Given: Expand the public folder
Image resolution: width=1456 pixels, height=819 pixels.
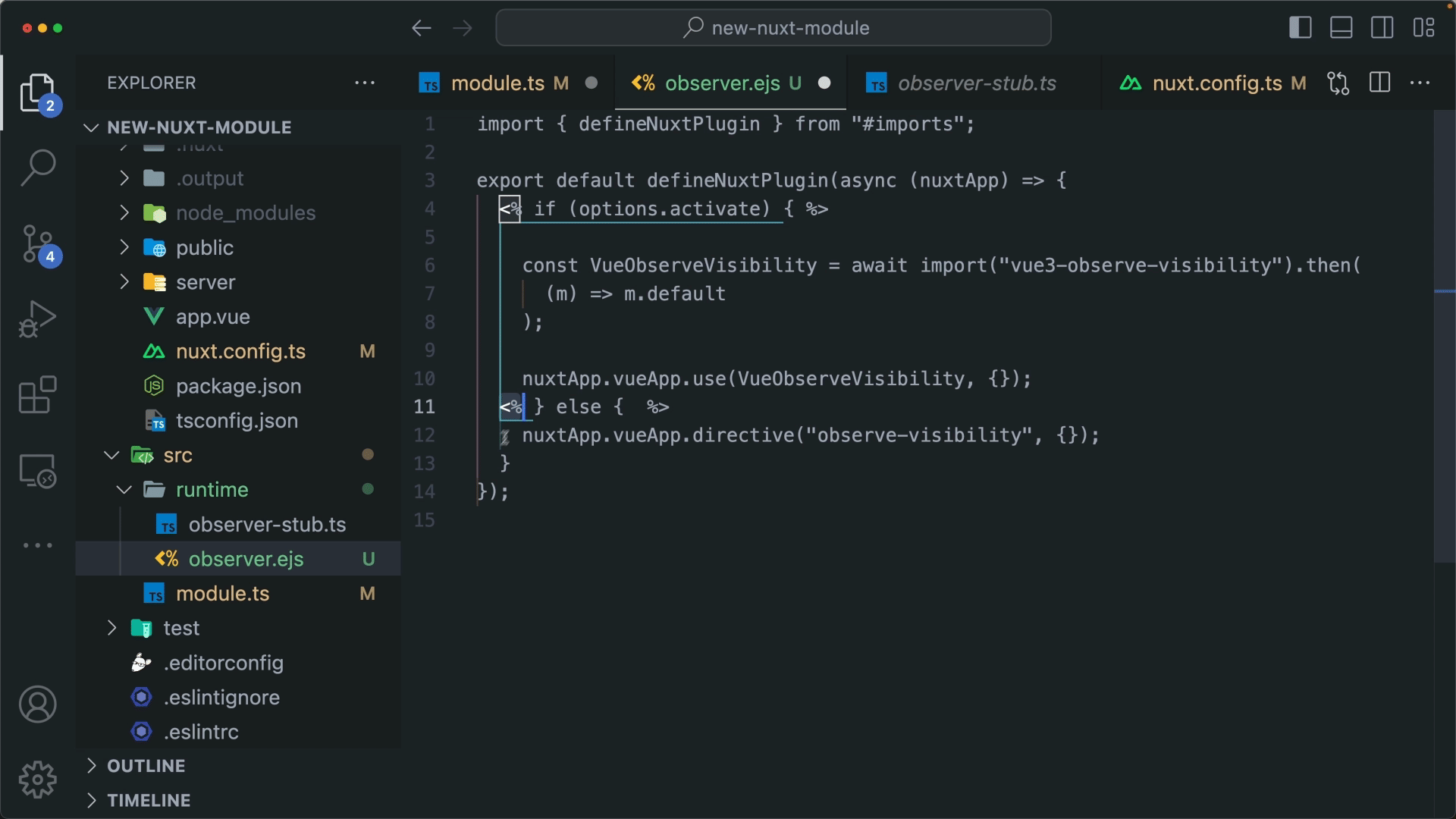Looking at the screenshot, I should coord(239,248).
